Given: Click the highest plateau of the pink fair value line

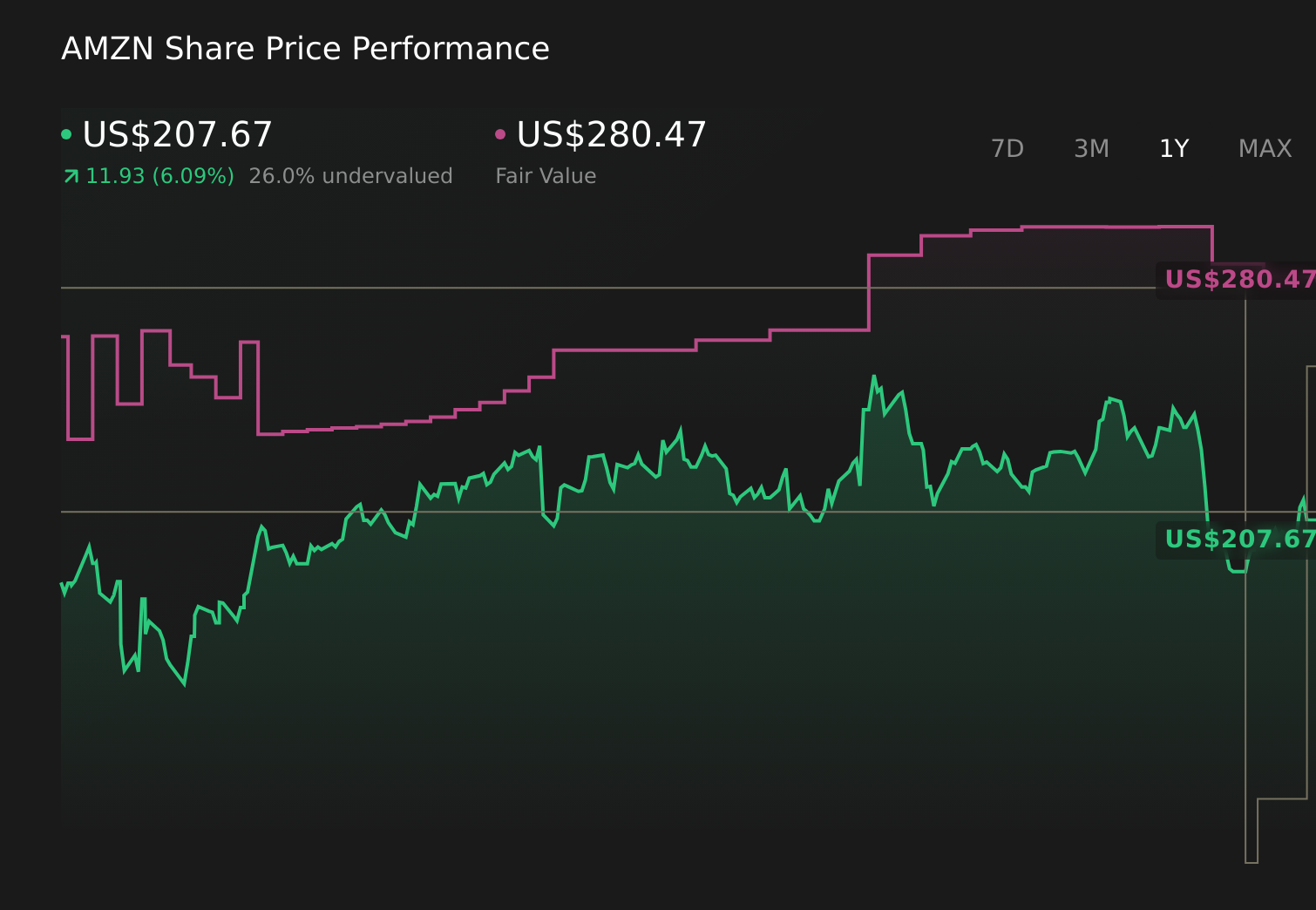Looking at the screenshot, I should click(1116, 227).
